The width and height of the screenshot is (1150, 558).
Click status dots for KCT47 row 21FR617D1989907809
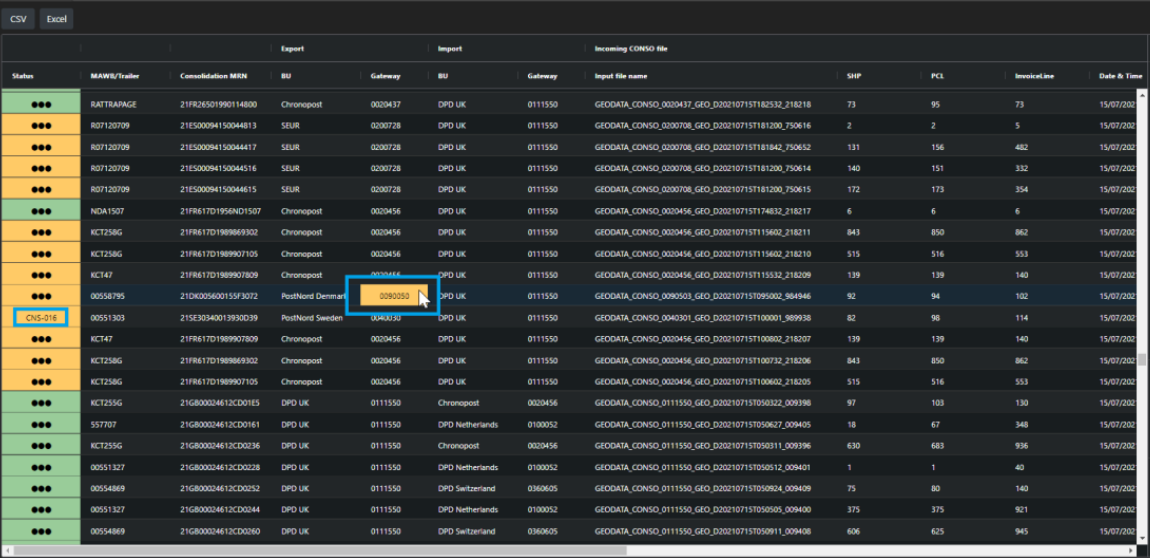point(41,275)
